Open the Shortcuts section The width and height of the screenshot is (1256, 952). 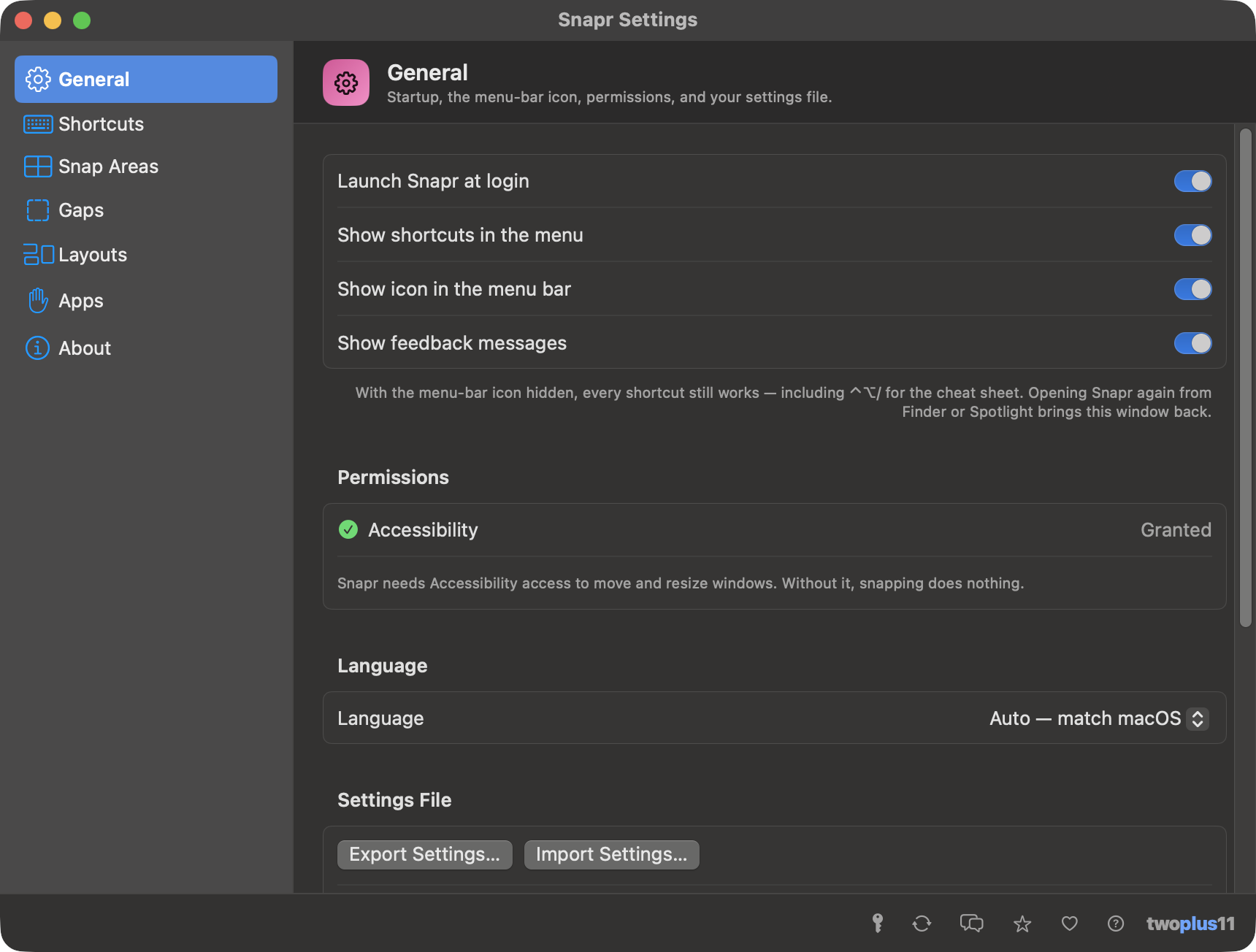coord(146,124)
